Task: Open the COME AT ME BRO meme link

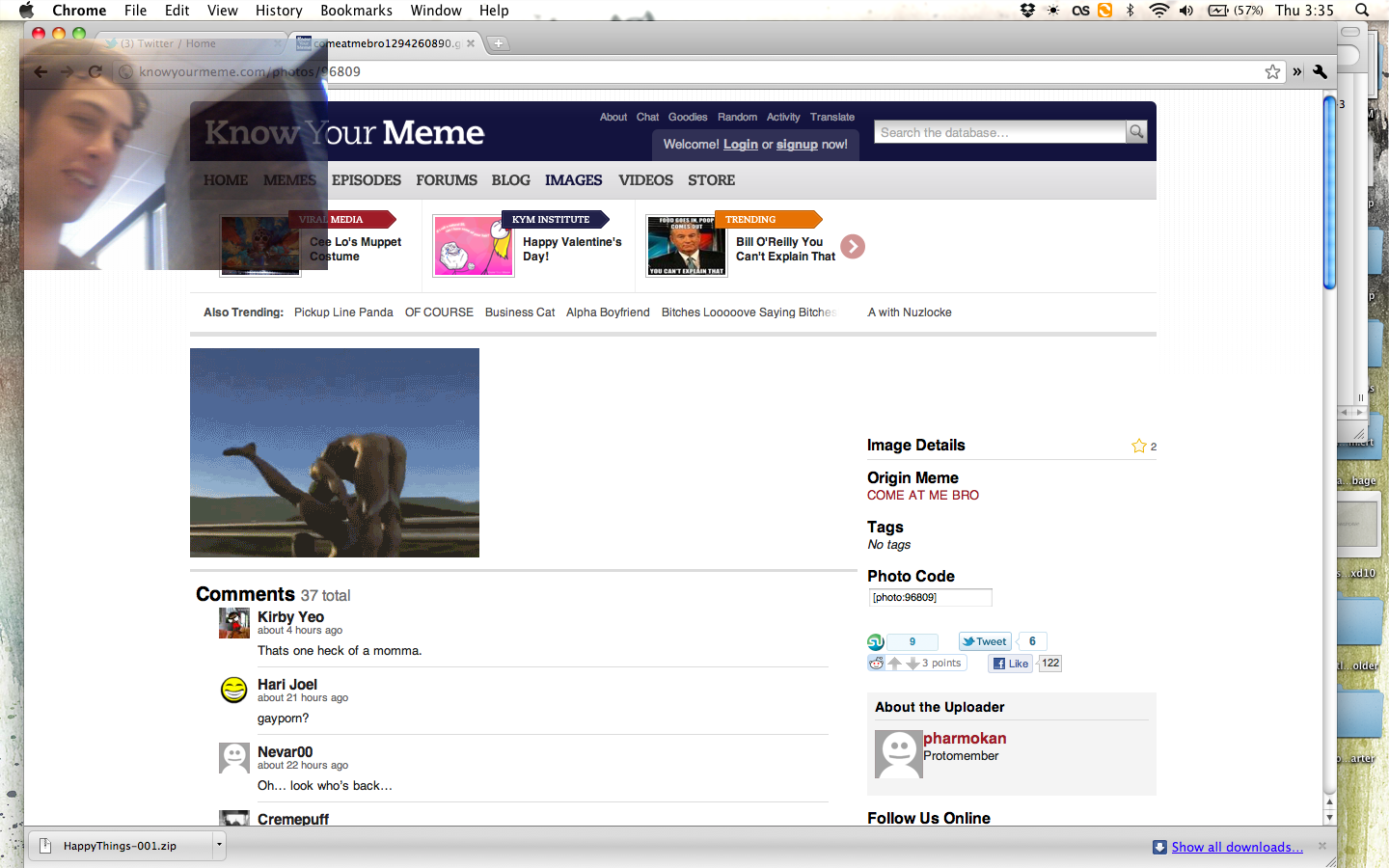Action: coord(922,495)
